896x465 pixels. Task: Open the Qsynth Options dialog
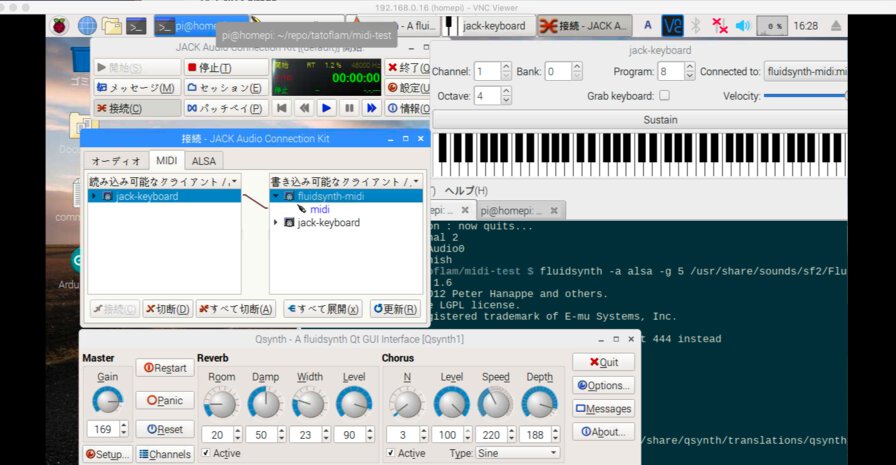tap(603, 386)
